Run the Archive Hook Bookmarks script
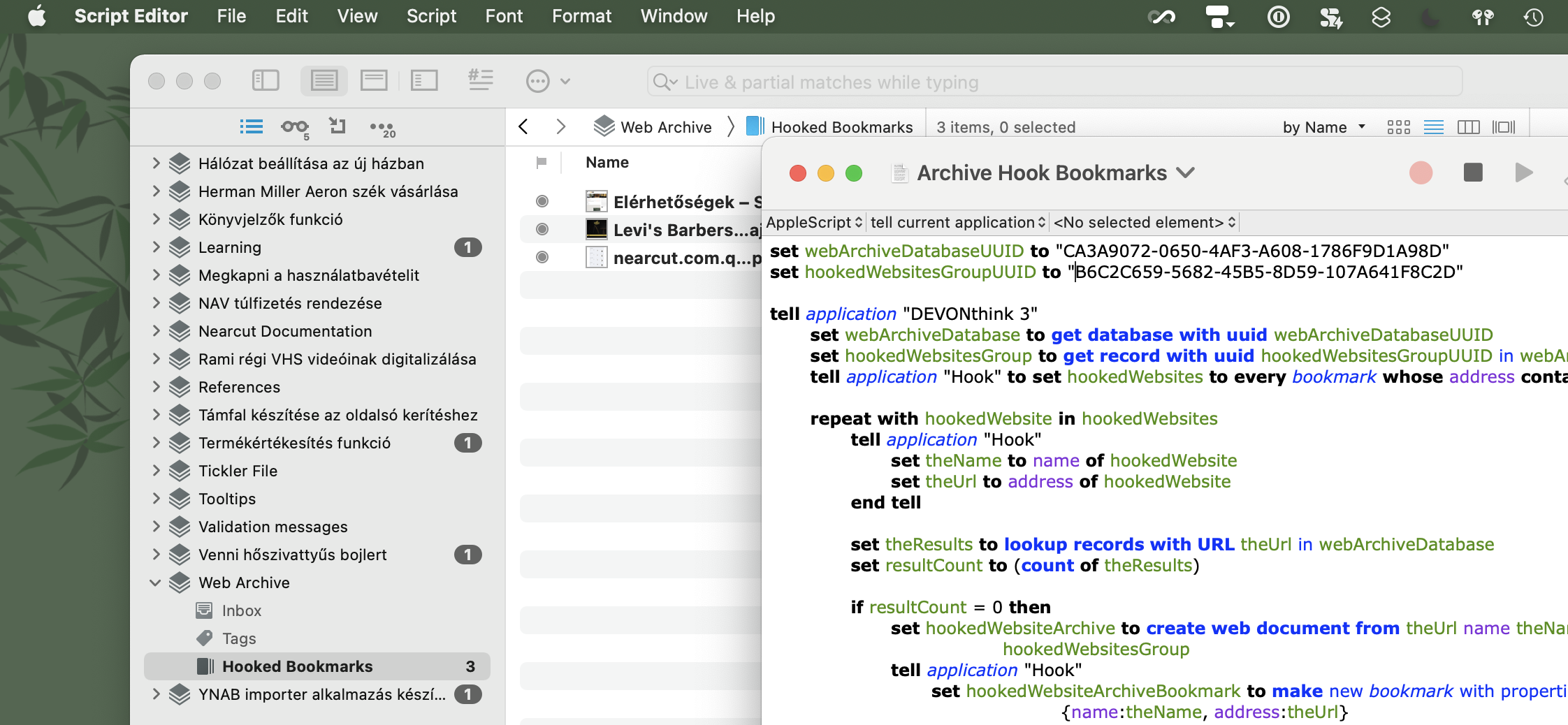1568x725 pixels. (1523, 173)
